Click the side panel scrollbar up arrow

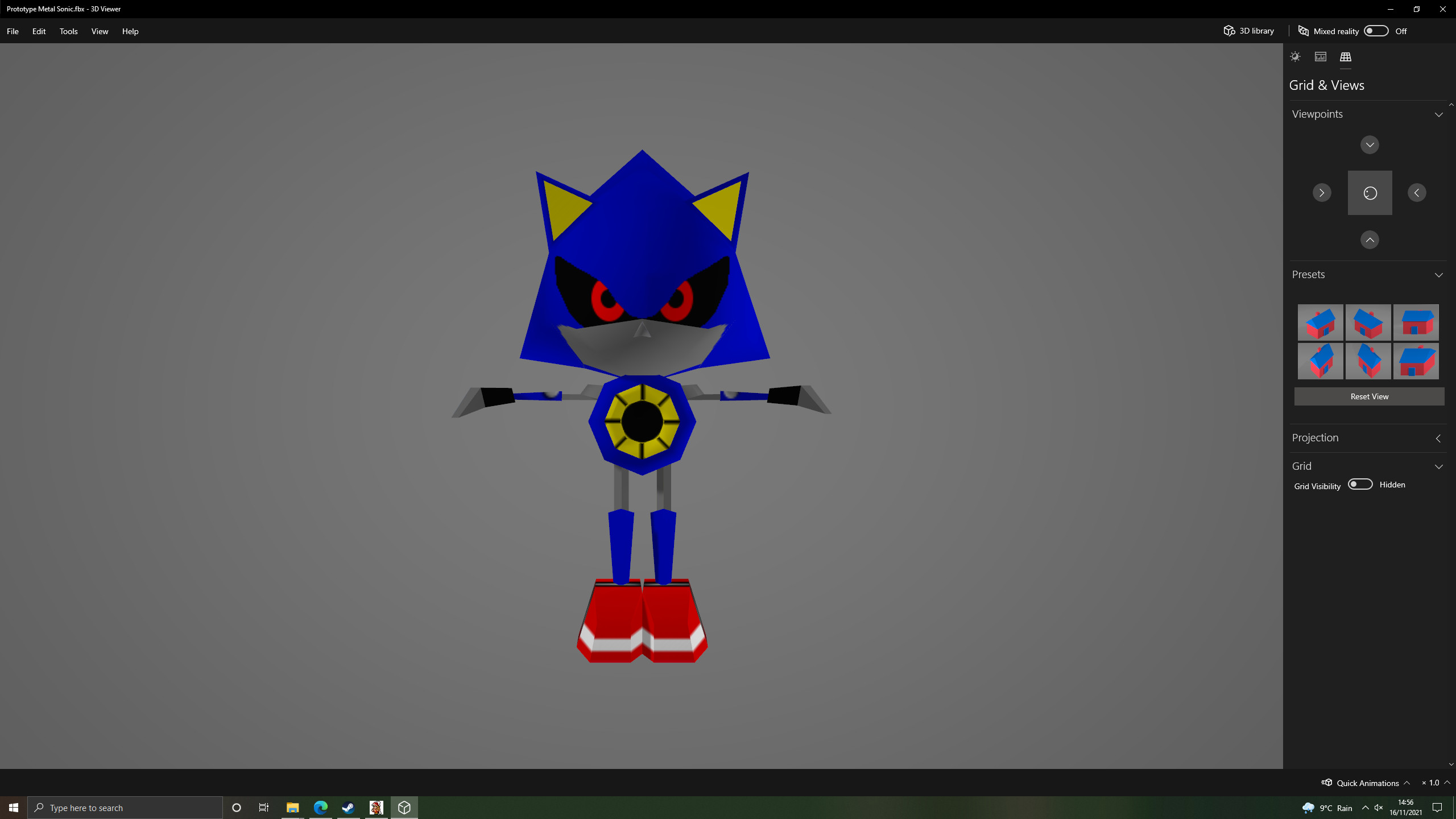(1451, 105)
